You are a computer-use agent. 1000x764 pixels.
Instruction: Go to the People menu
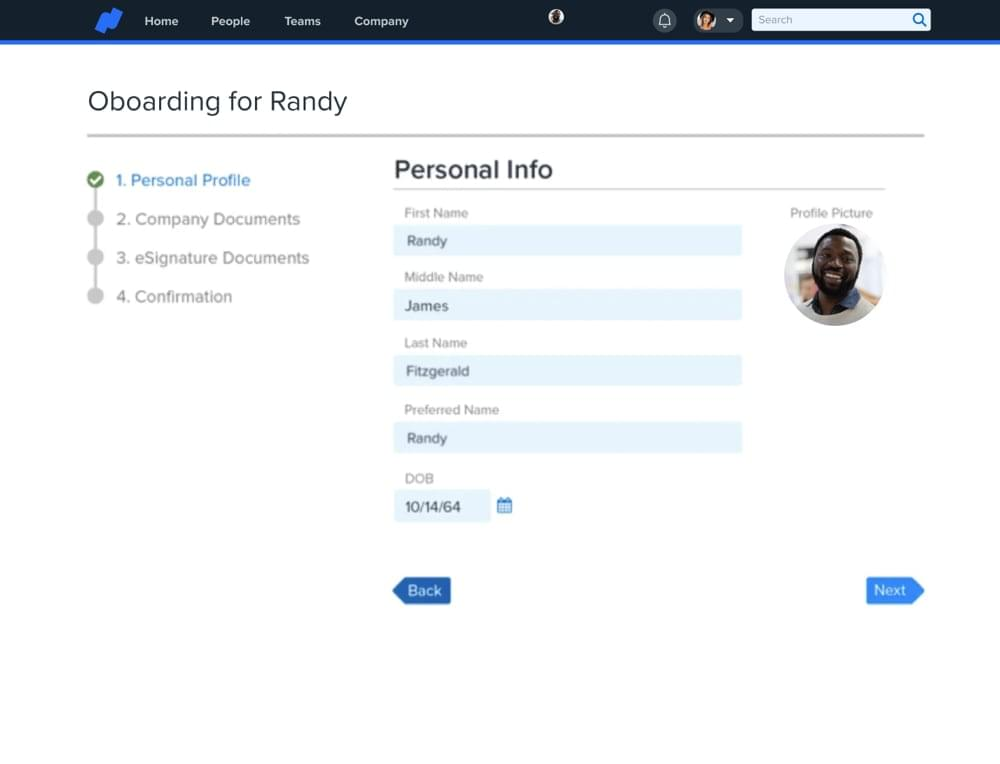click(230, 21)
